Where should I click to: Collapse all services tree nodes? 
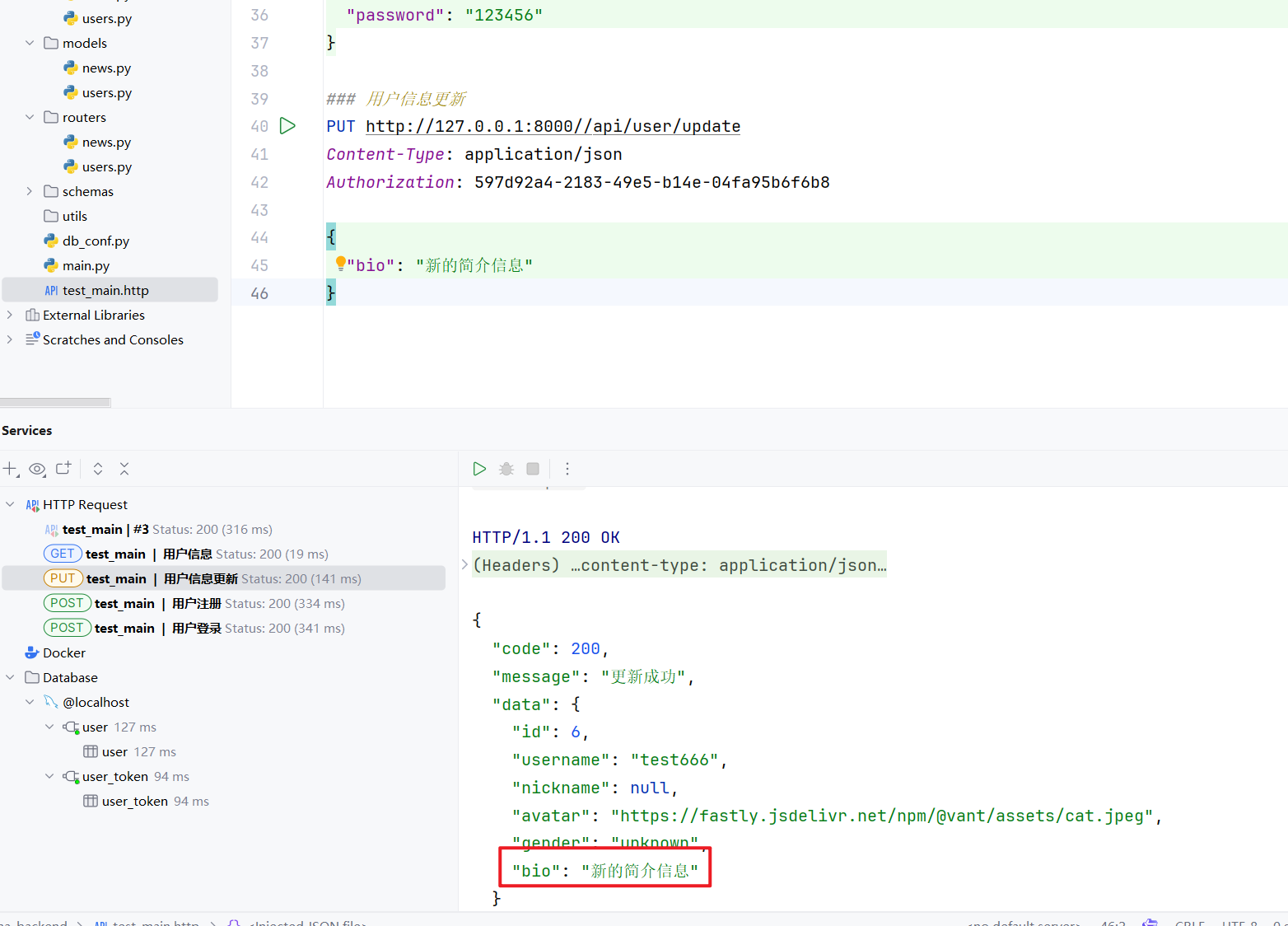pos(124,469)
